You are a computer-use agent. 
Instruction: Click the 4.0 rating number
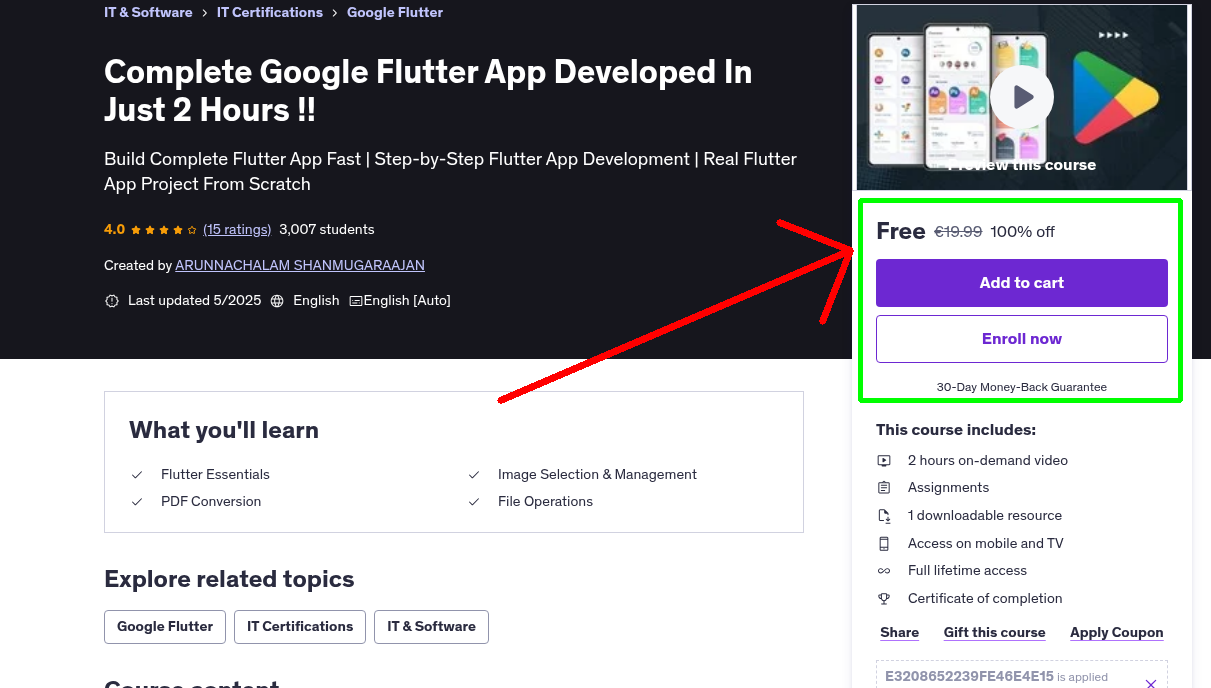(114, 229)
